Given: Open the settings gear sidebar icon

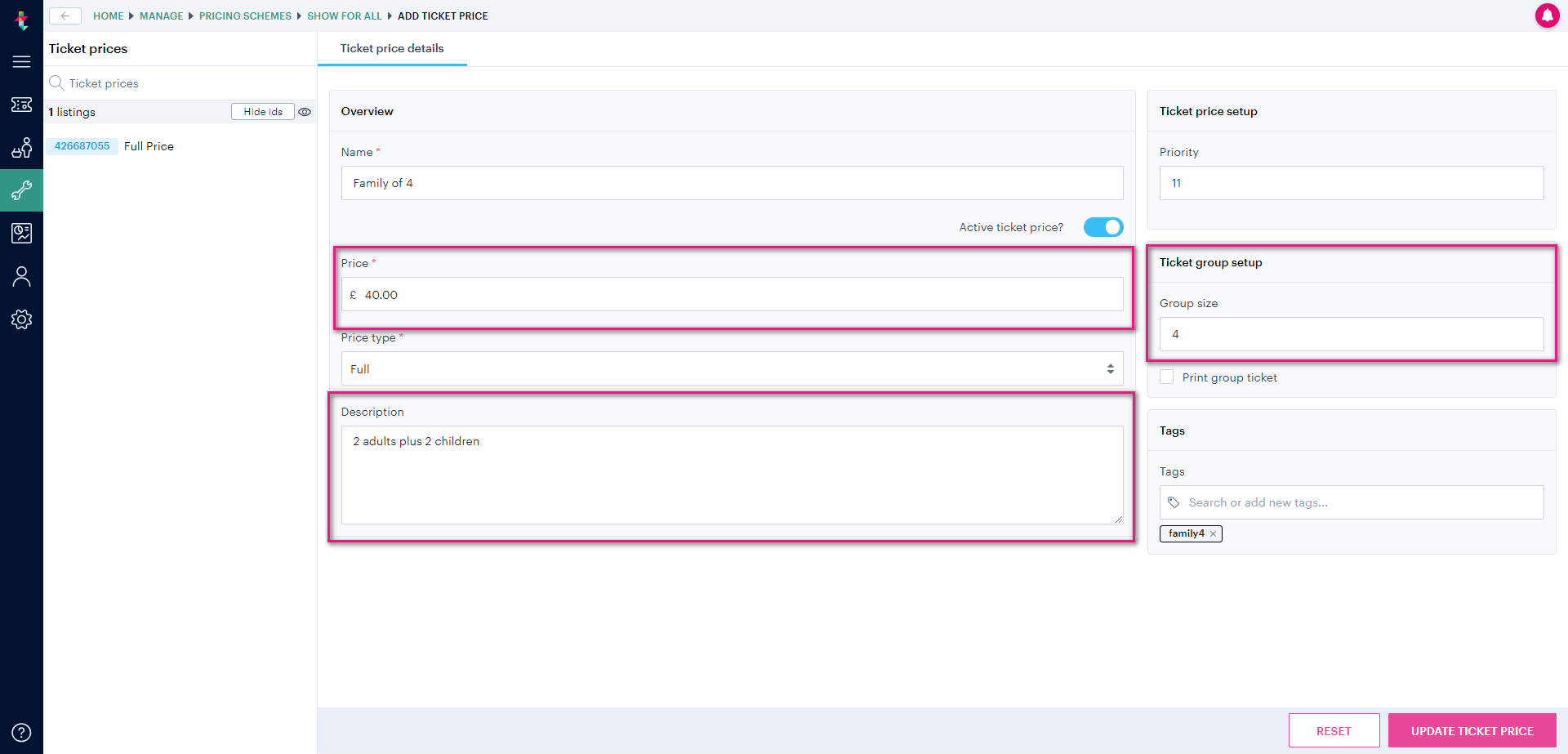Looking at the screenshot, I should point(22,319).
